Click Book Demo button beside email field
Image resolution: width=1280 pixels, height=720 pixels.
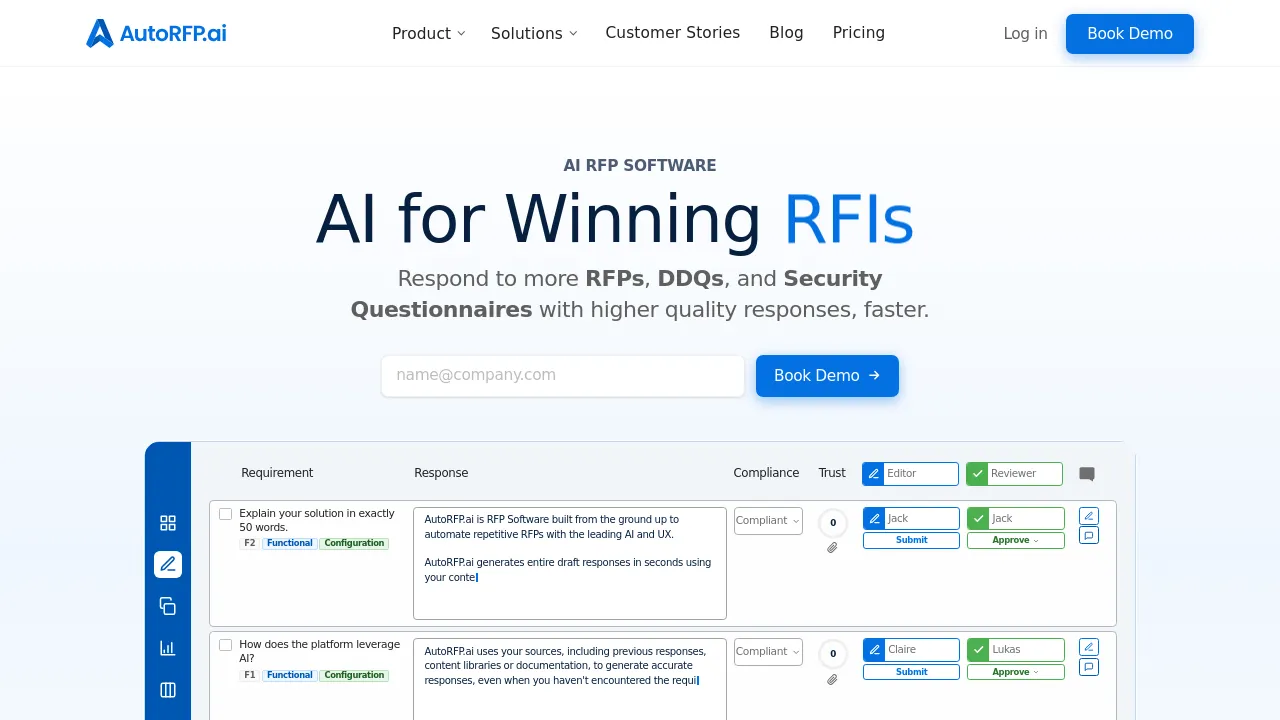827,376
